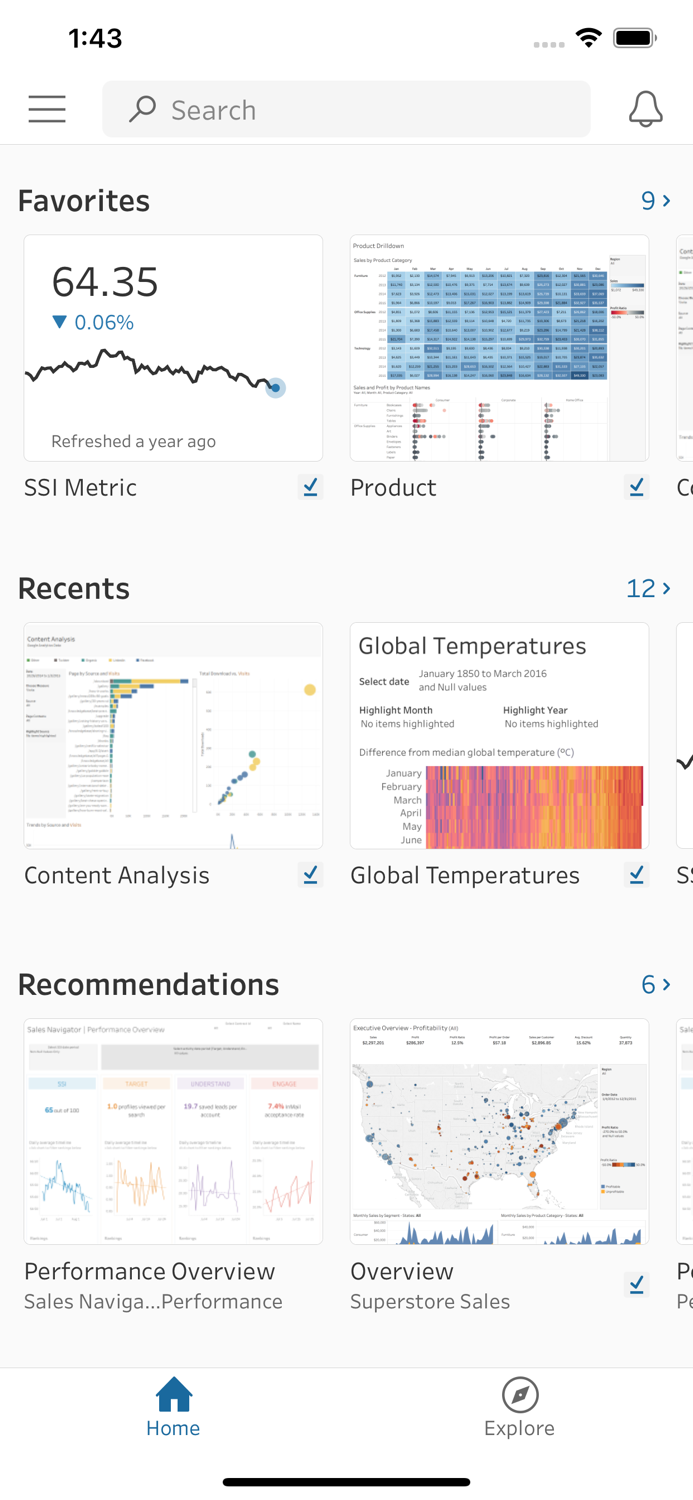
Task: Switch to the Explore tab label
Action: (x=519, y=1428)
